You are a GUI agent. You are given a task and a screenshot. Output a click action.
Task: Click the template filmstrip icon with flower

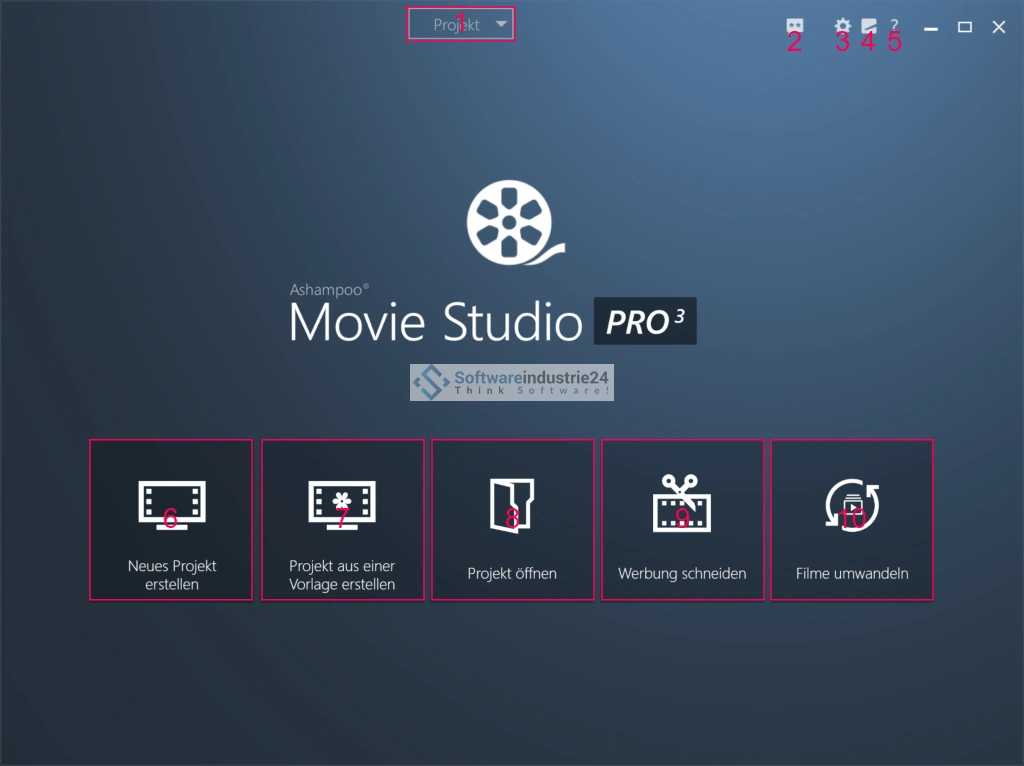pyautogui.click(x=341, y=505)
